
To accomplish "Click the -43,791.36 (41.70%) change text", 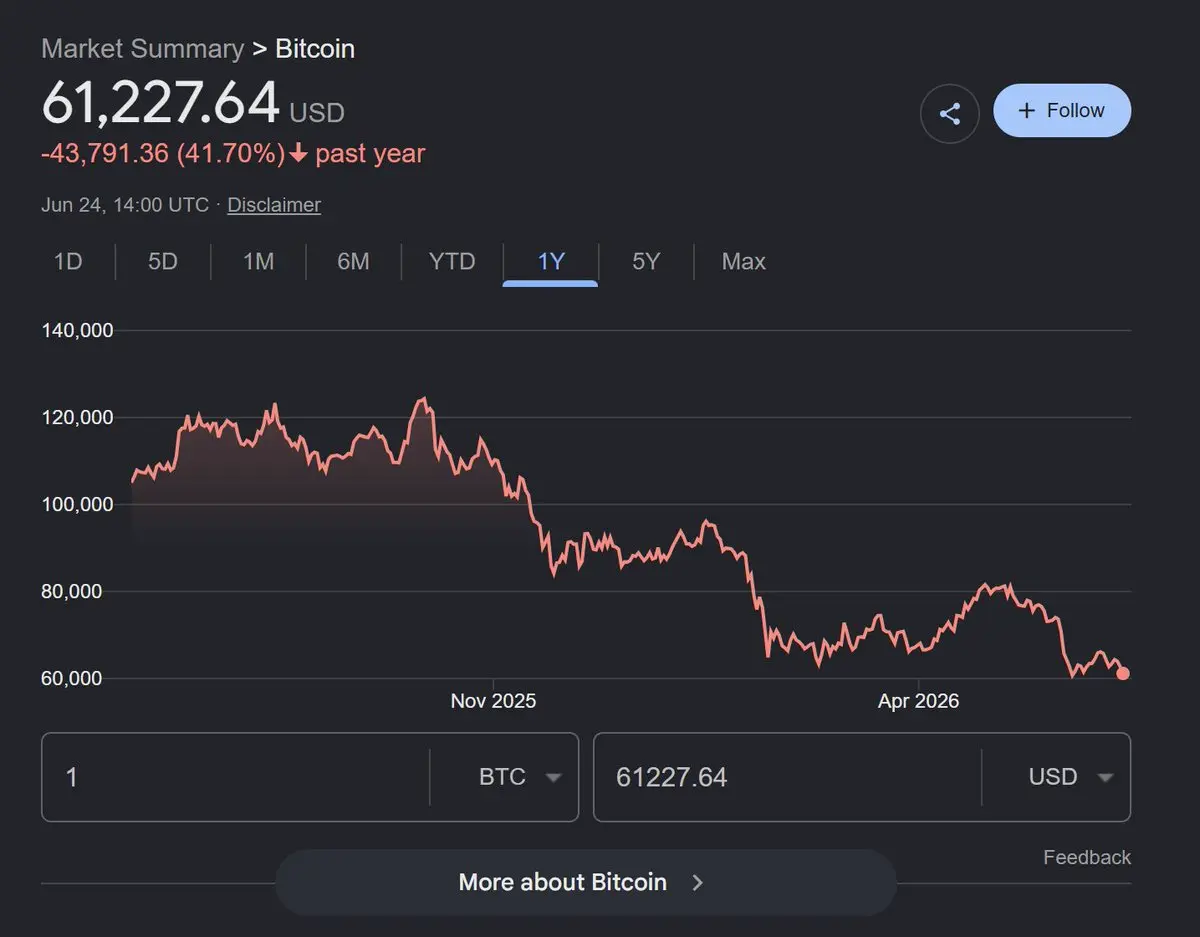I will pyautogui.click(x=163, y=154).
